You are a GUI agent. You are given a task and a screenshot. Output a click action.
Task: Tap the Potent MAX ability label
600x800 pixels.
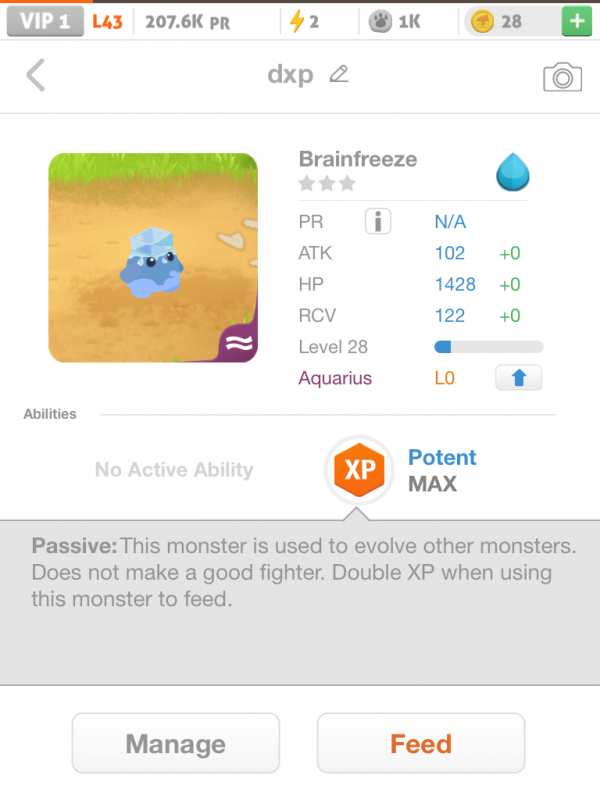click(441, 470)
